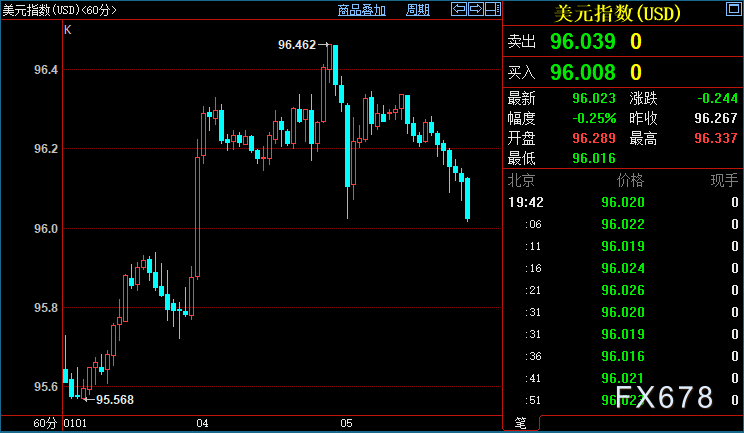Click the right arrow chart navigation icon

click(x=475, y=9)
